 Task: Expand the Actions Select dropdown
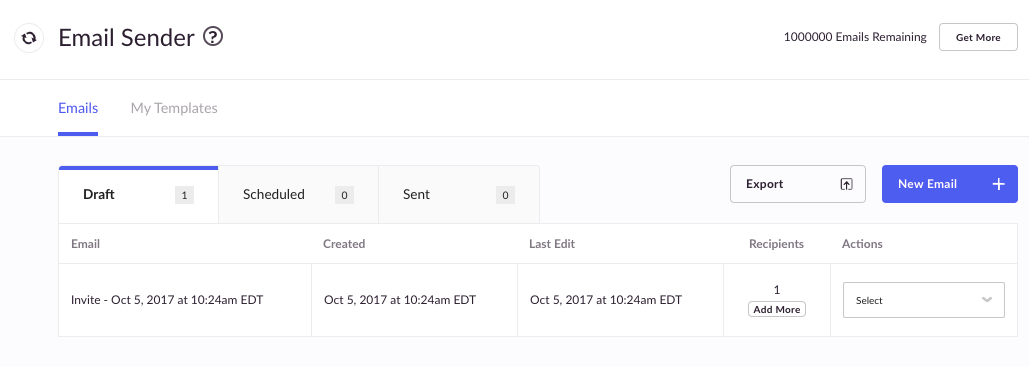coord(923,300)
